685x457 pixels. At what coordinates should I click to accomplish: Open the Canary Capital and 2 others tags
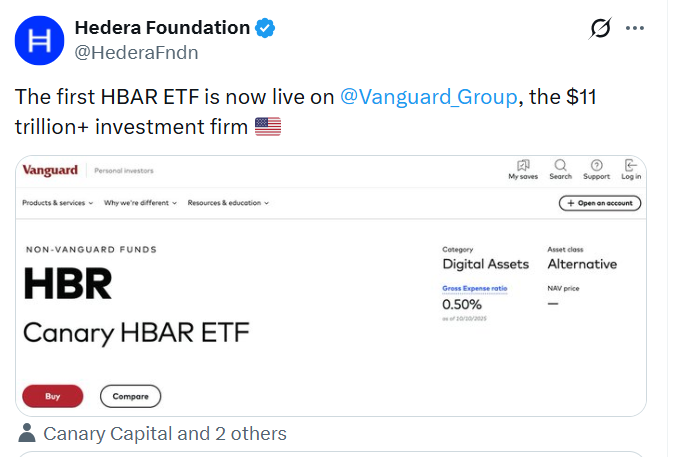(164, 433)
